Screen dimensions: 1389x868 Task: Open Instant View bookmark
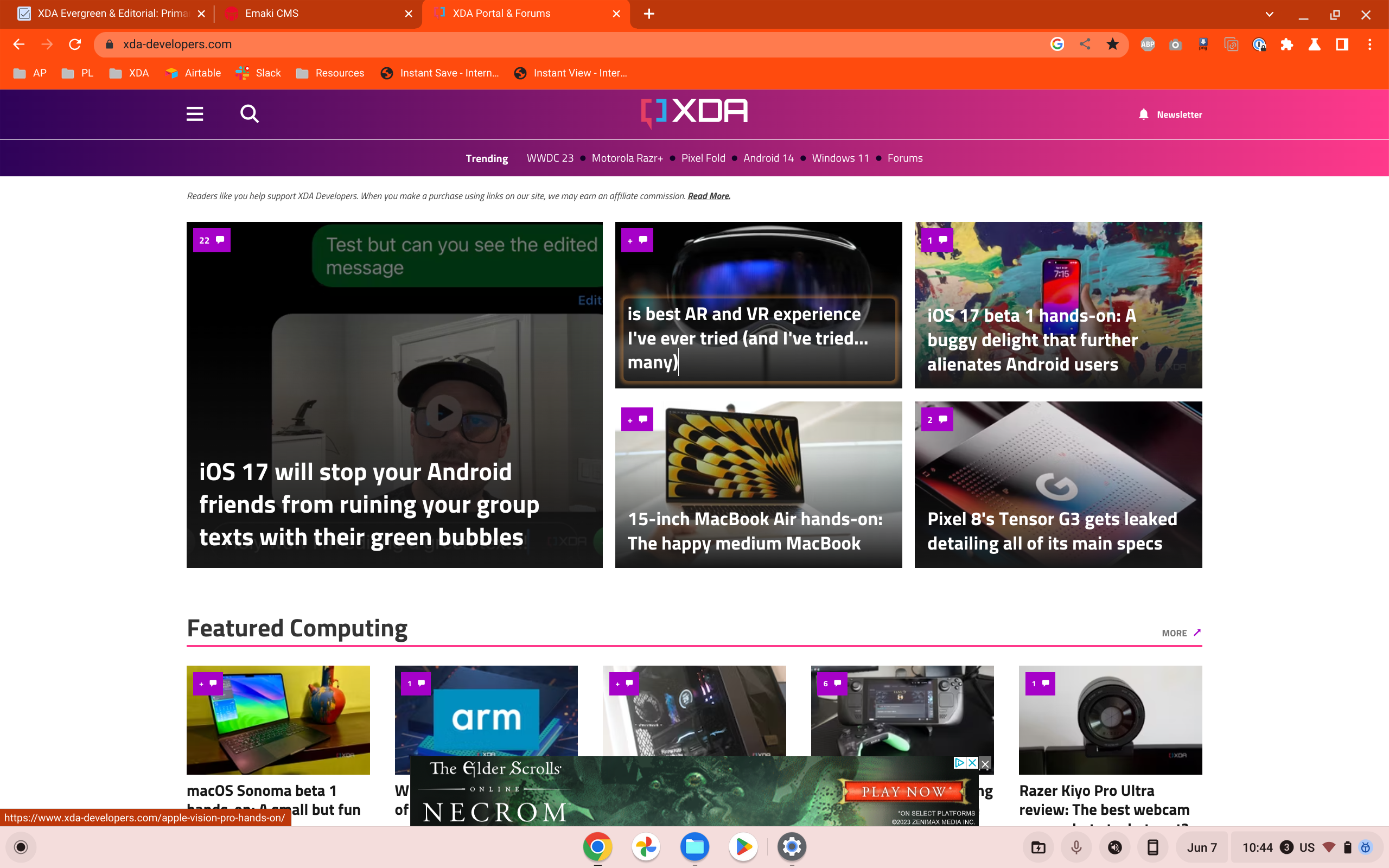[x=571, y=73]
